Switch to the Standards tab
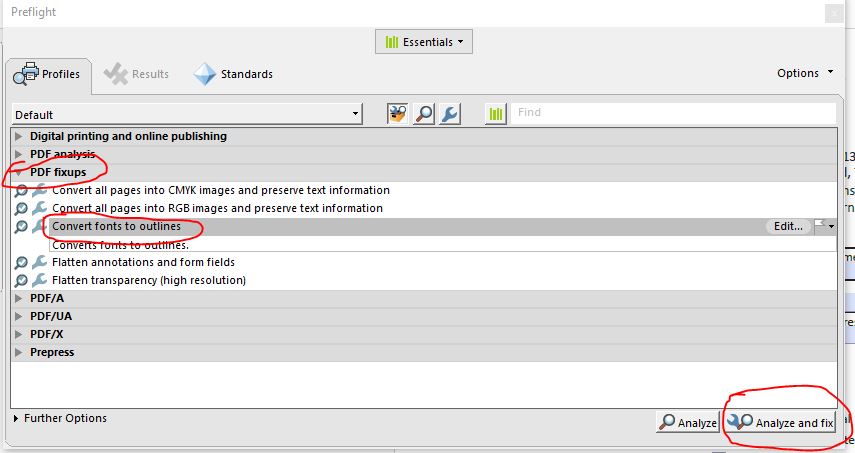The width and height of the screenshot is (855, 453). (x=234, y=74)
